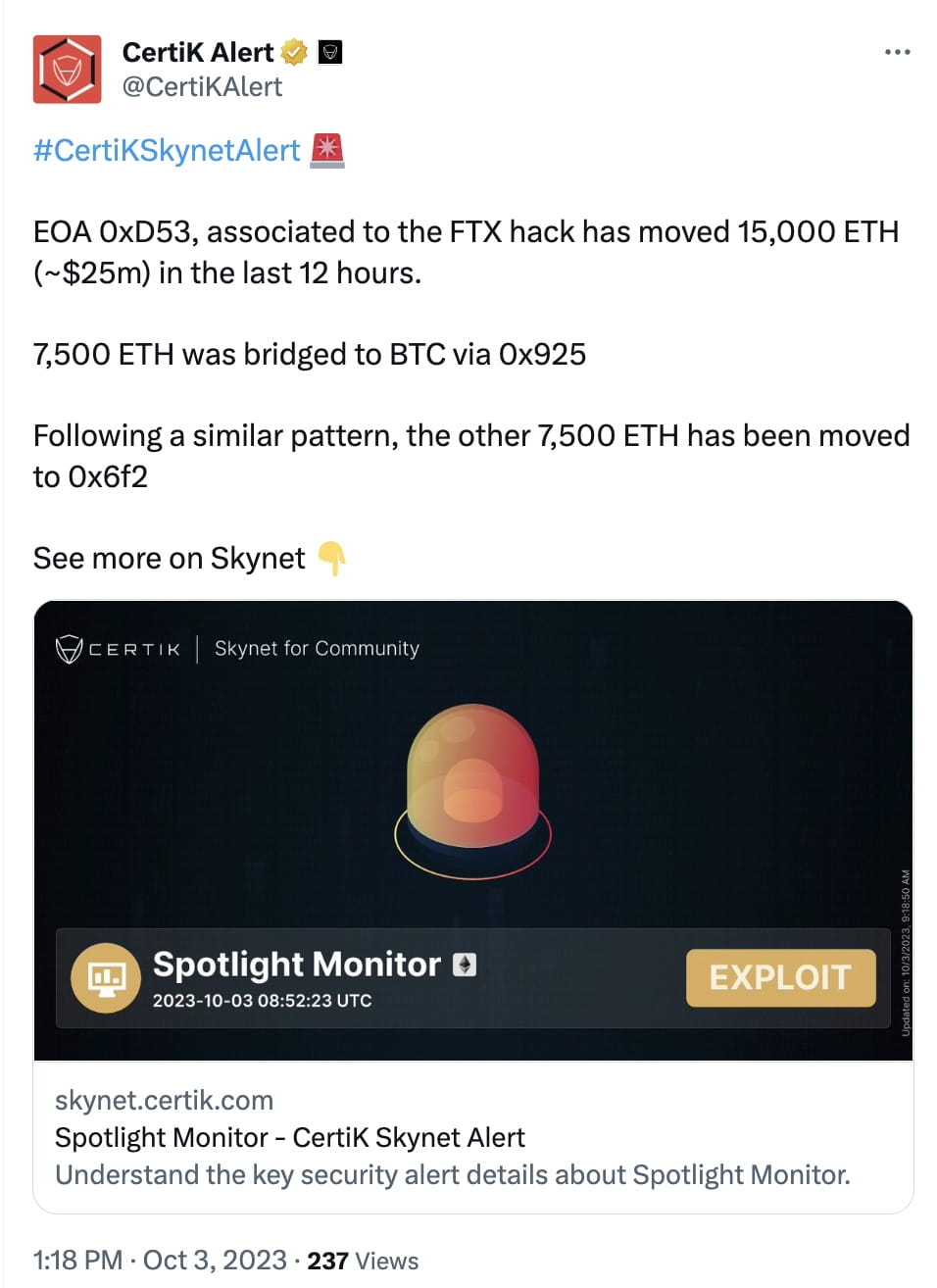Click the CertiK Alert profile avatar
The width and height of the screenshot is (937, 1288).
click(66, 70)
